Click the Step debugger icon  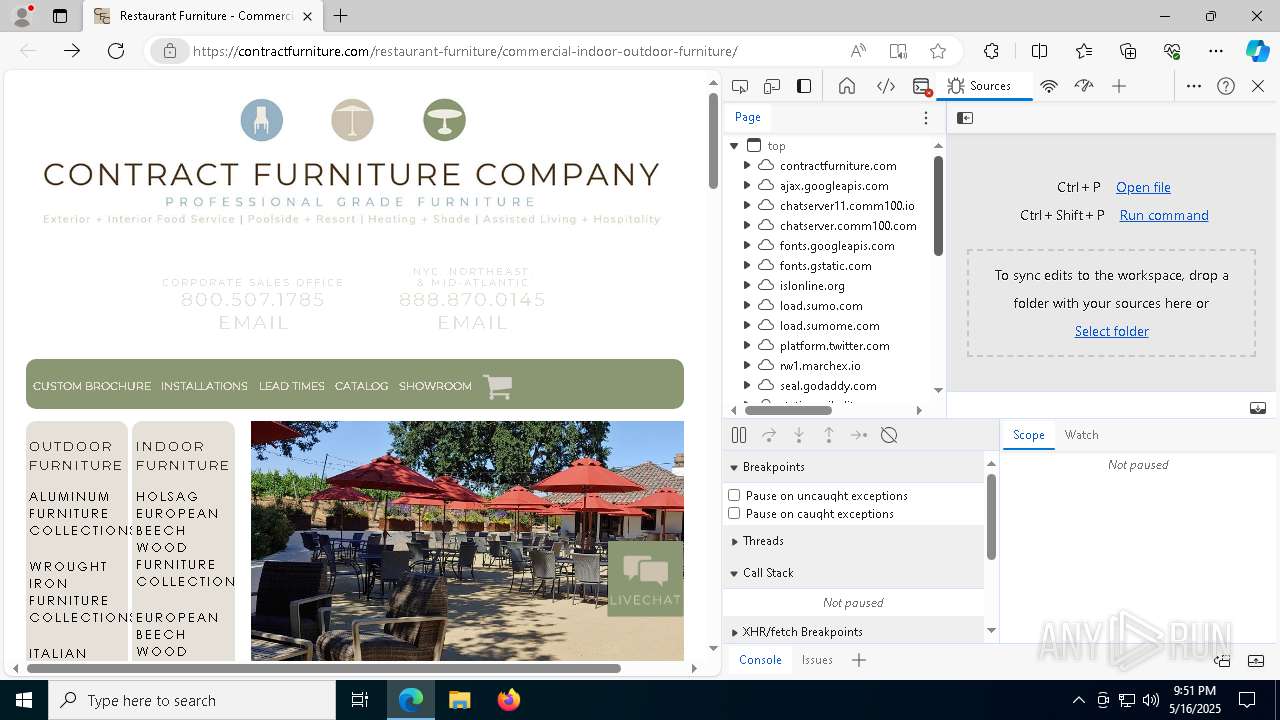tap(859, 435)
